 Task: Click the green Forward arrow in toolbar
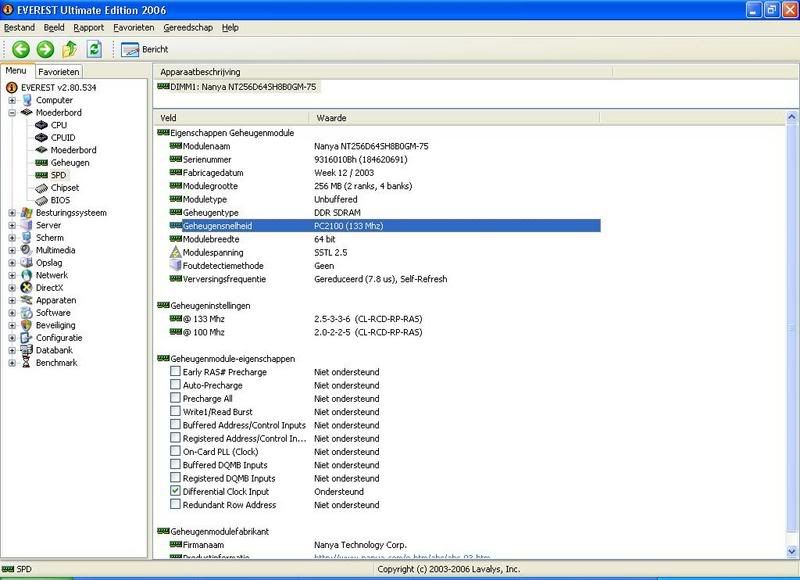(x=44, y=49)
